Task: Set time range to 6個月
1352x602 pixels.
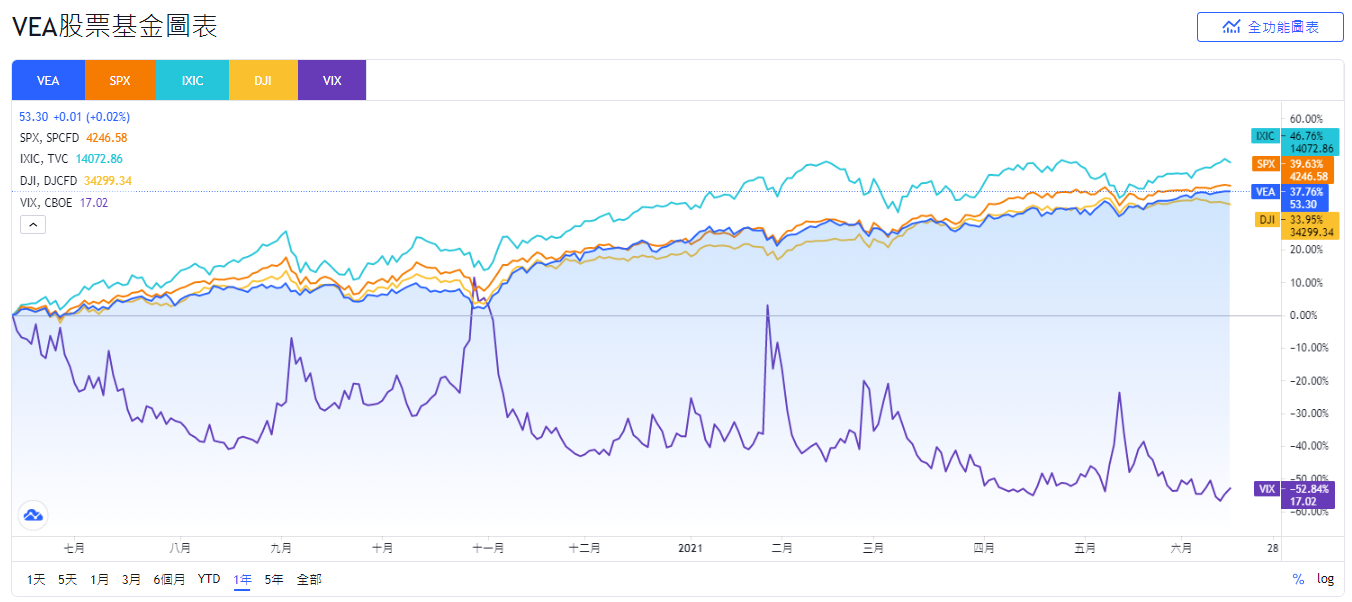Action: (x=169, y=579)
